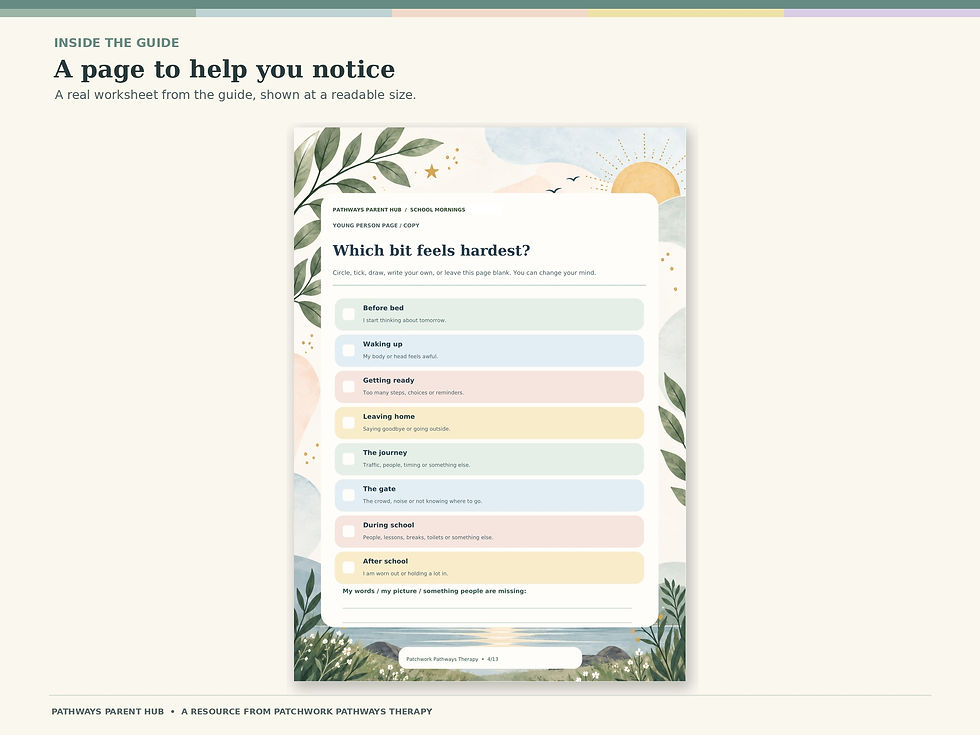980x735 pixels.
Task: Click the text "I start thinking about tomorrow."
Action: [x=404, y=321]
